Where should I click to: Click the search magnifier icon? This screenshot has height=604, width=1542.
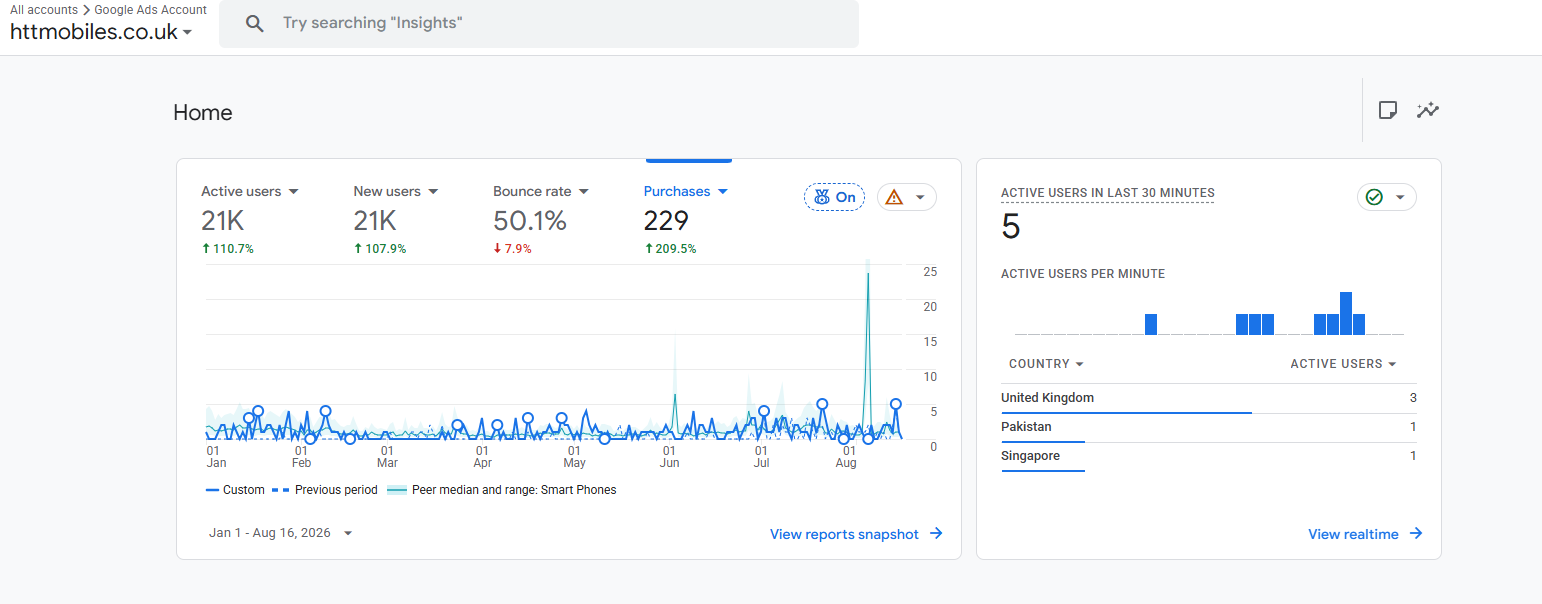coord(255,23)
